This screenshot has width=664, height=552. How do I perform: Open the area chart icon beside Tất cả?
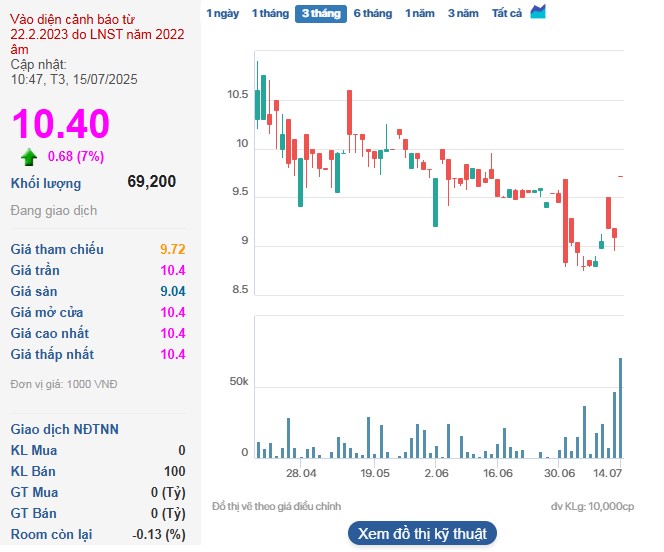click(538, 12)
